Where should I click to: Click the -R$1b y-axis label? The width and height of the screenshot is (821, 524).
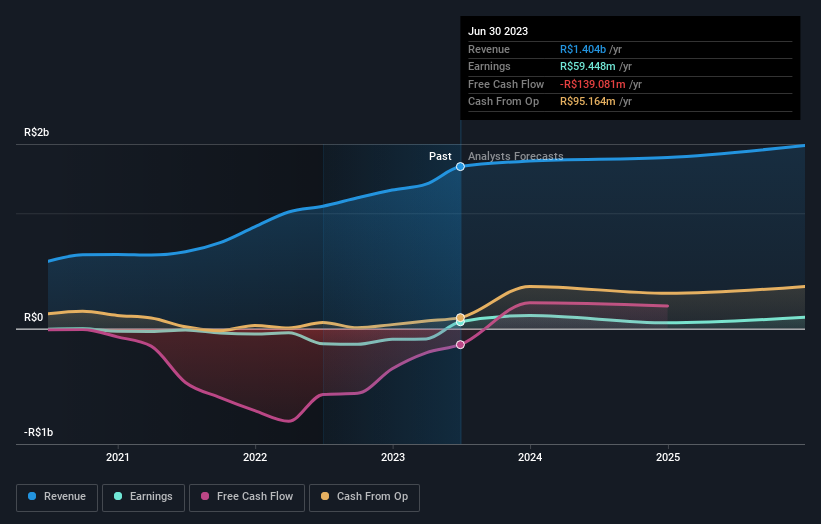(x=38, y=432)
